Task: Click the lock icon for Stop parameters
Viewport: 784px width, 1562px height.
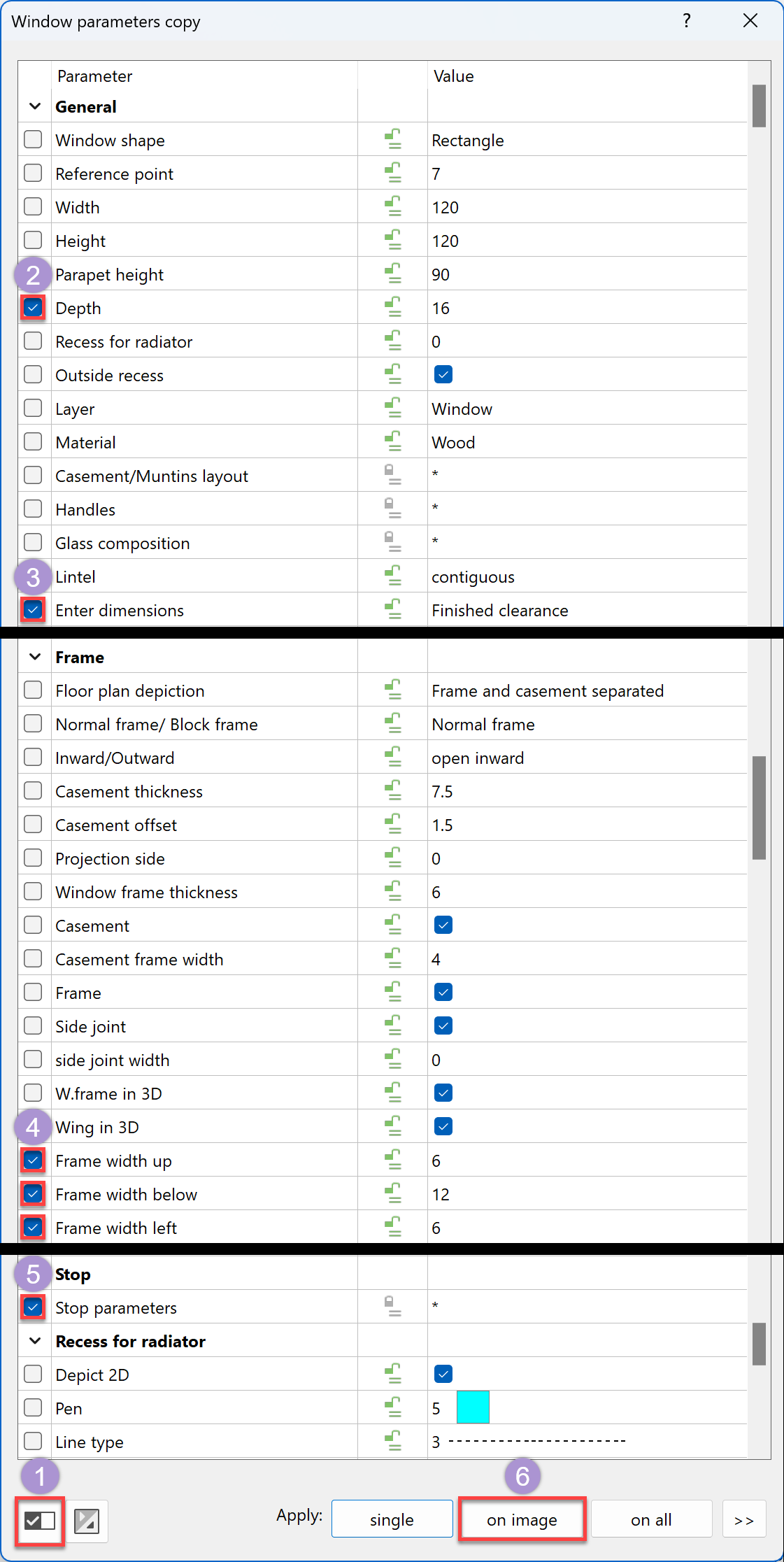Action: [x=393, y=1307]
